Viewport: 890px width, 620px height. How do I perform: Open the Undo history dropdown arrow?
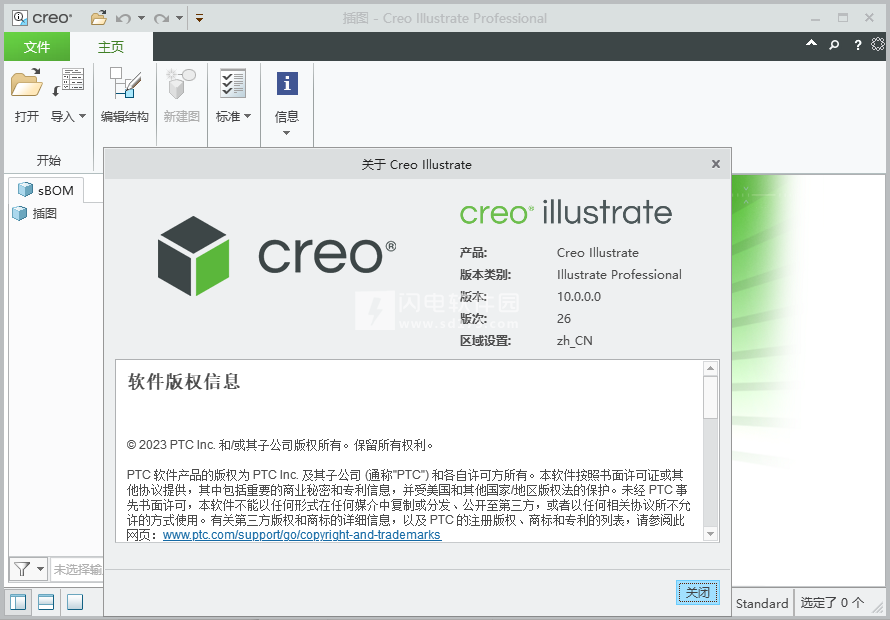point(141,18)
